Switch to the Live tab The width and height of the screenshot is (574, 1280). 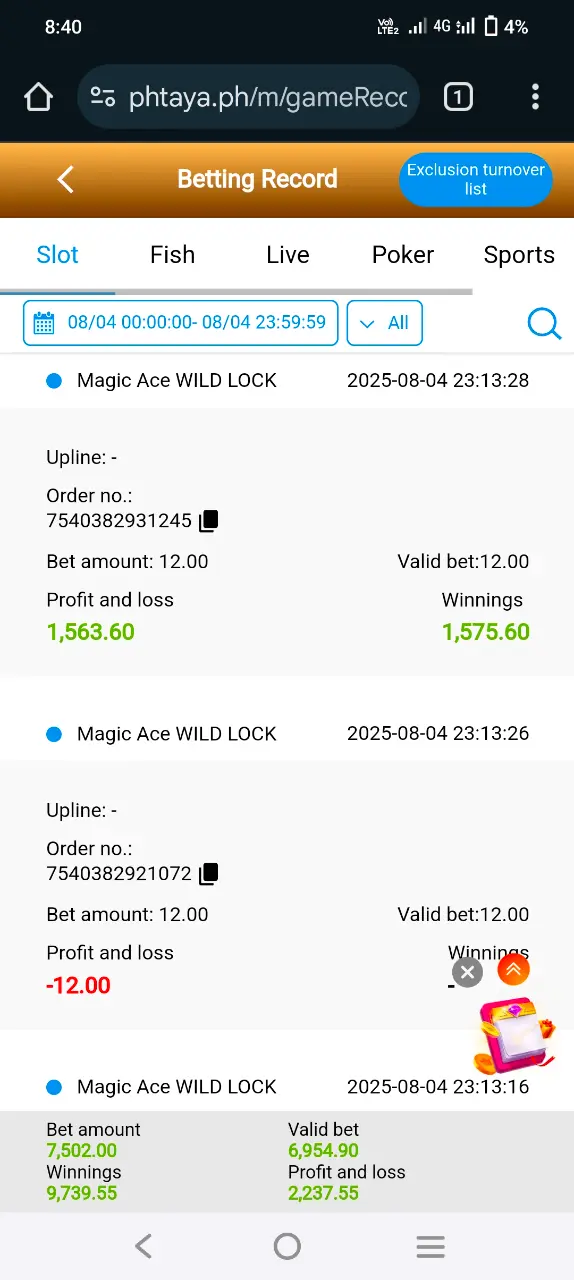pos(288,255)
